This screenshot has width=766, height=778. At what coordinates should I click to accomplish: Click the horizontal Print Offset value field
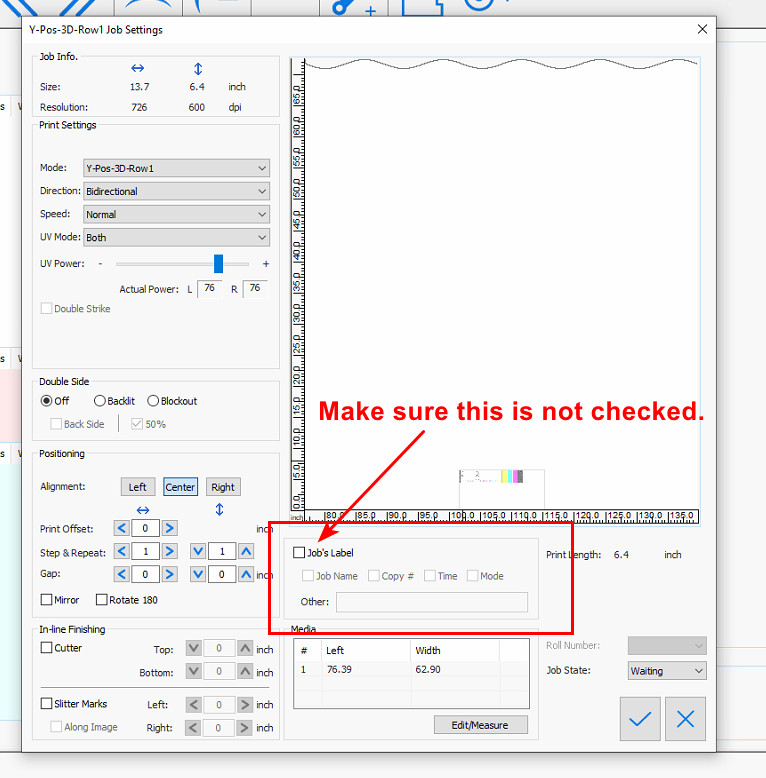145,528
